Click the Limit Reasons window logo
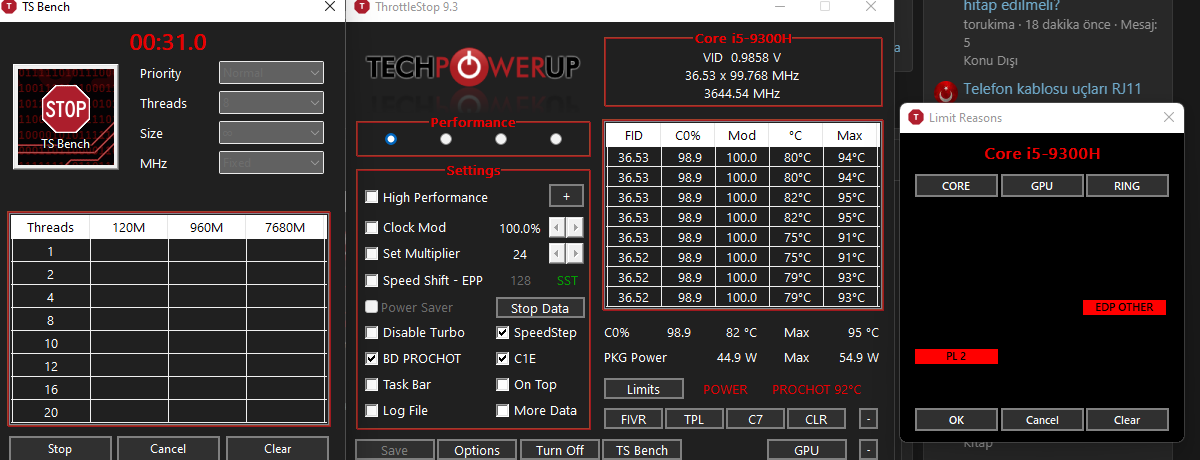1200x460 pixels. (915, 117)
